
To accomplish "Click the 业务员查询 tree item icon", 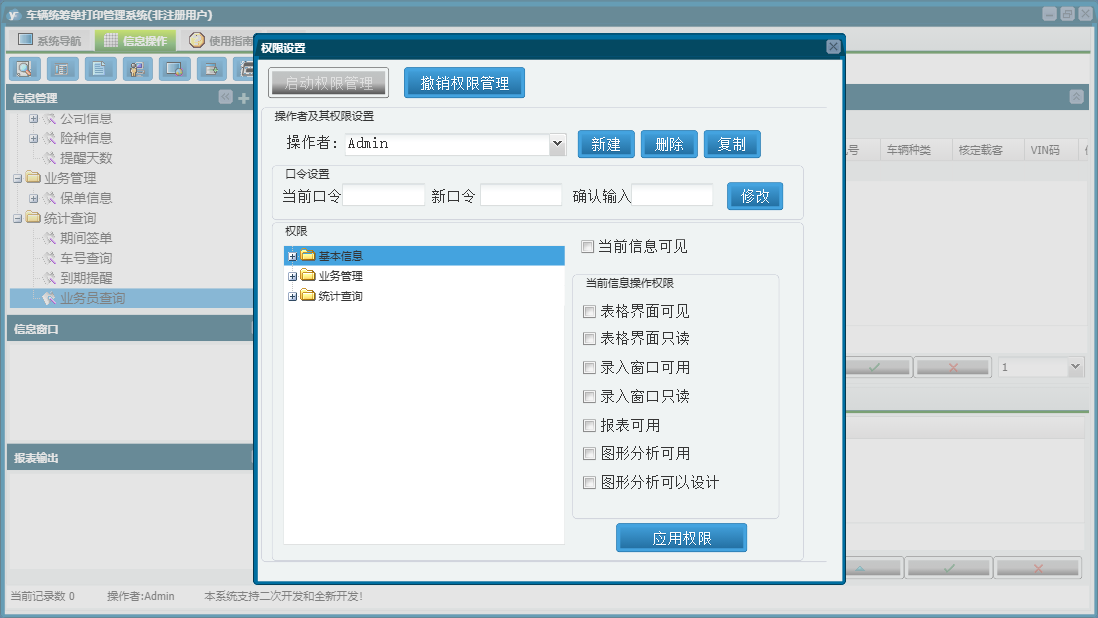I will (49, 298).
